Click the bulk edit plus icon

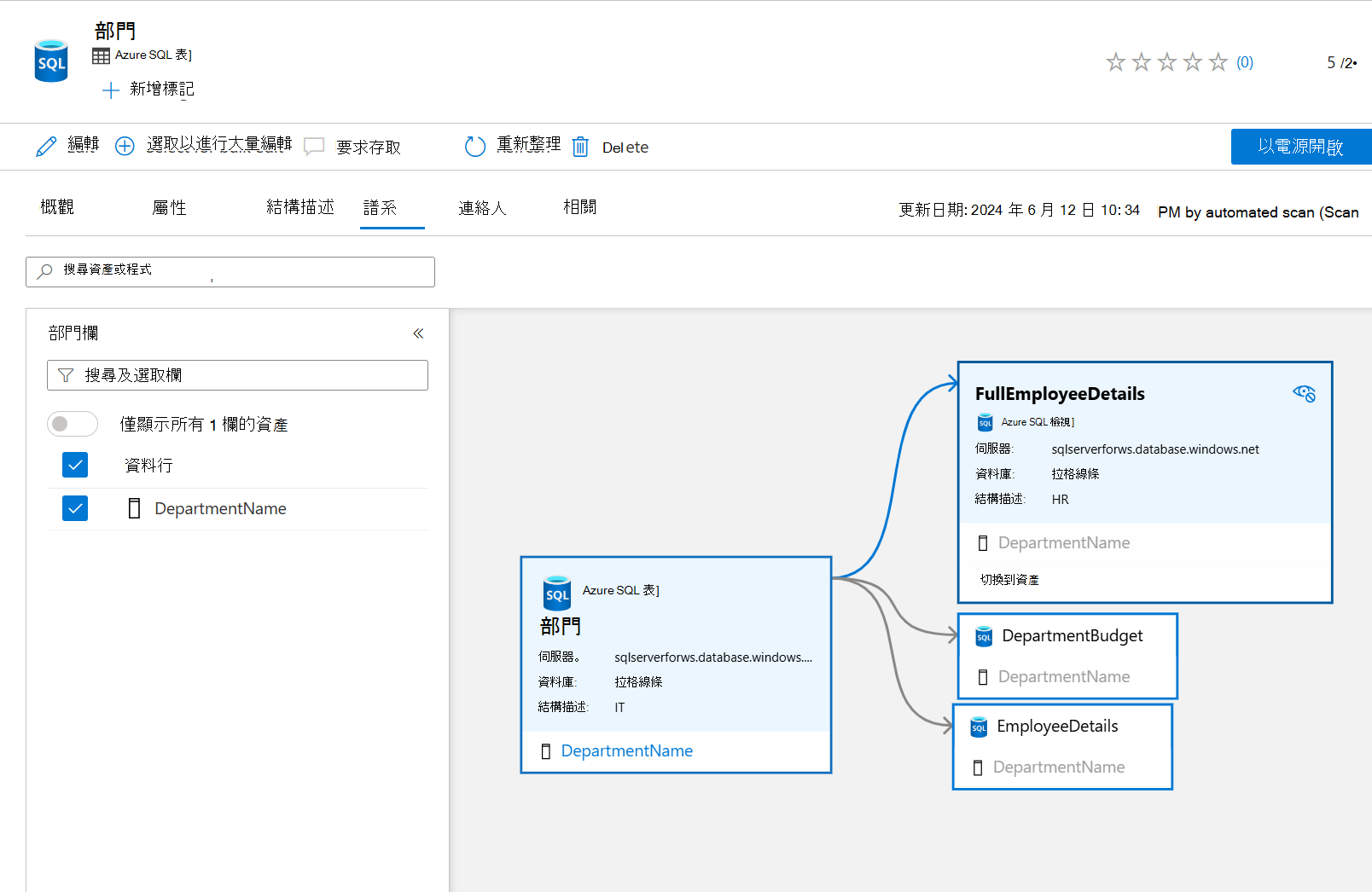pos(125,145)
